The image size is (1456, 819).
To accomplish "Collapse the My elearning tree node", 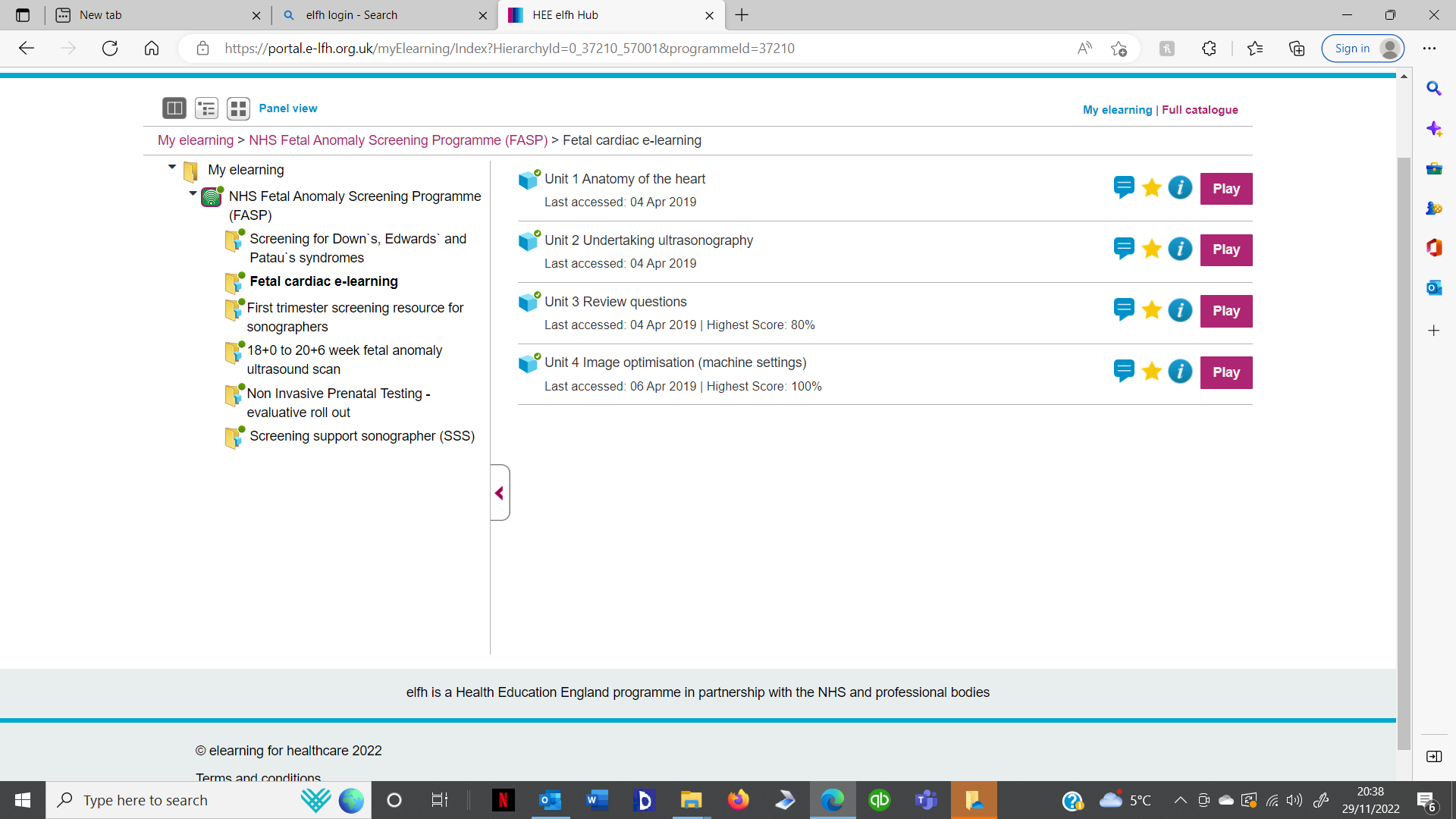I will [x=172, y=167].
